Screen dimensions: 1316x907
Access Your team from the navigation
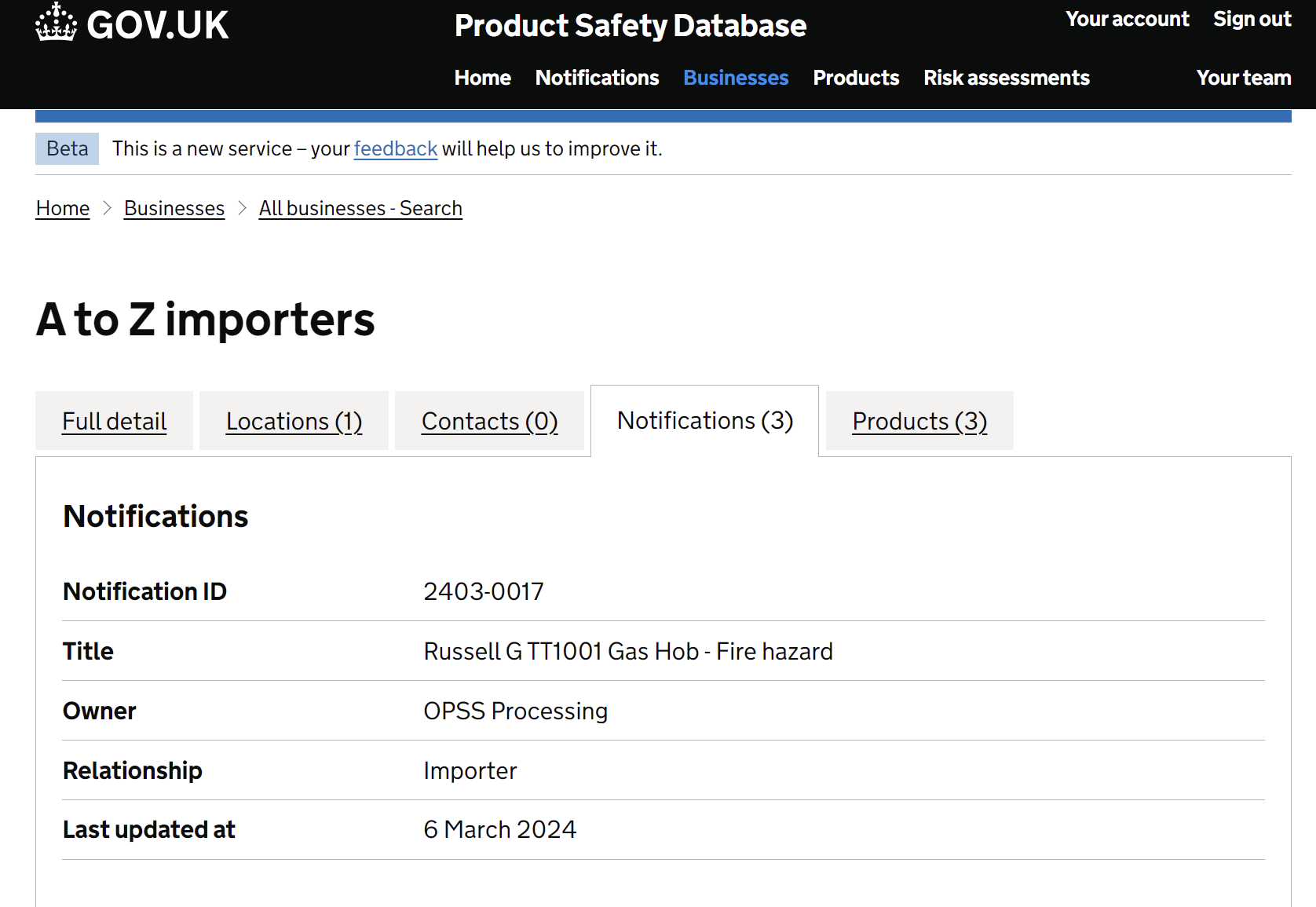(x=1243, y=78)
